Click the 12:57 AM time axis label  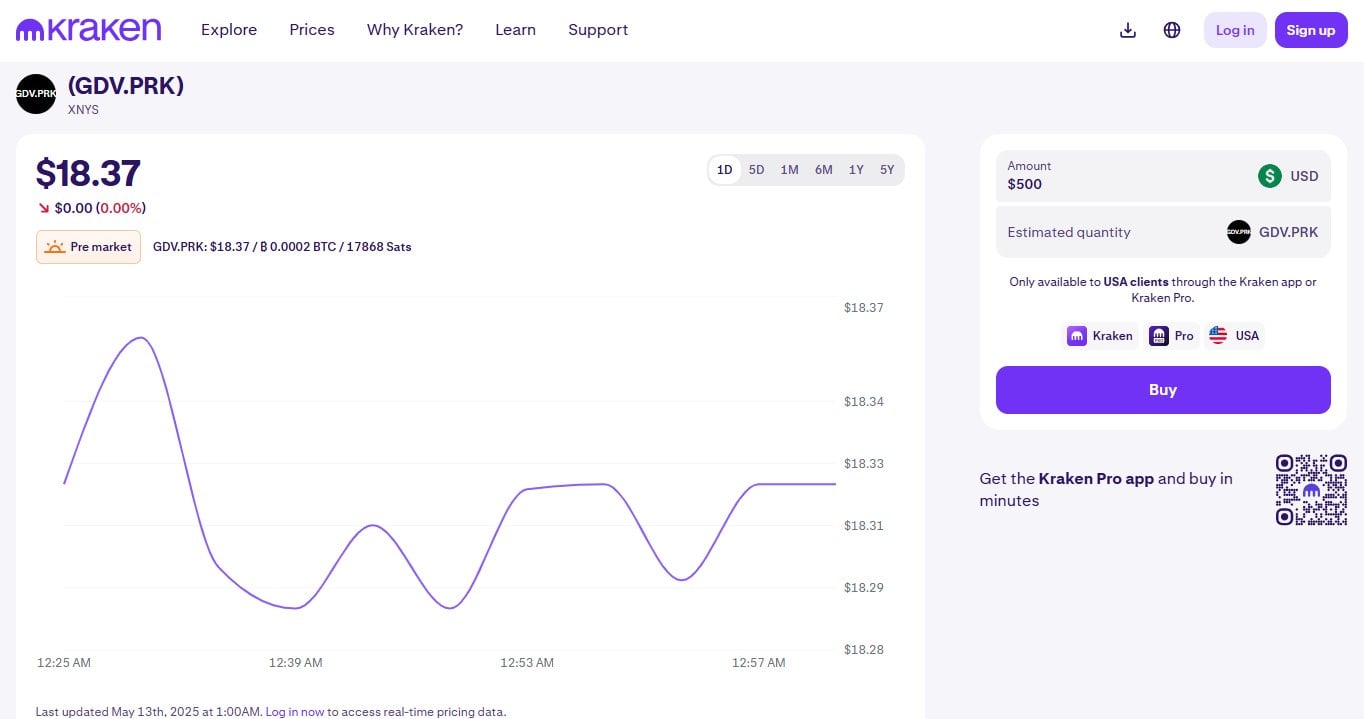(759, 663)
